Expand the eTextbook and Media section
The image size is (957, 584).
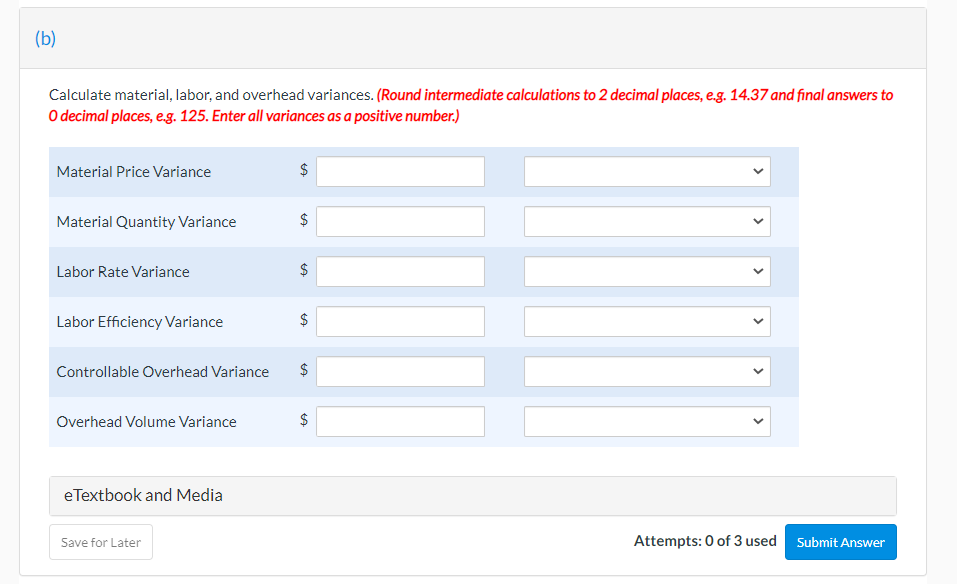point(473,496)
